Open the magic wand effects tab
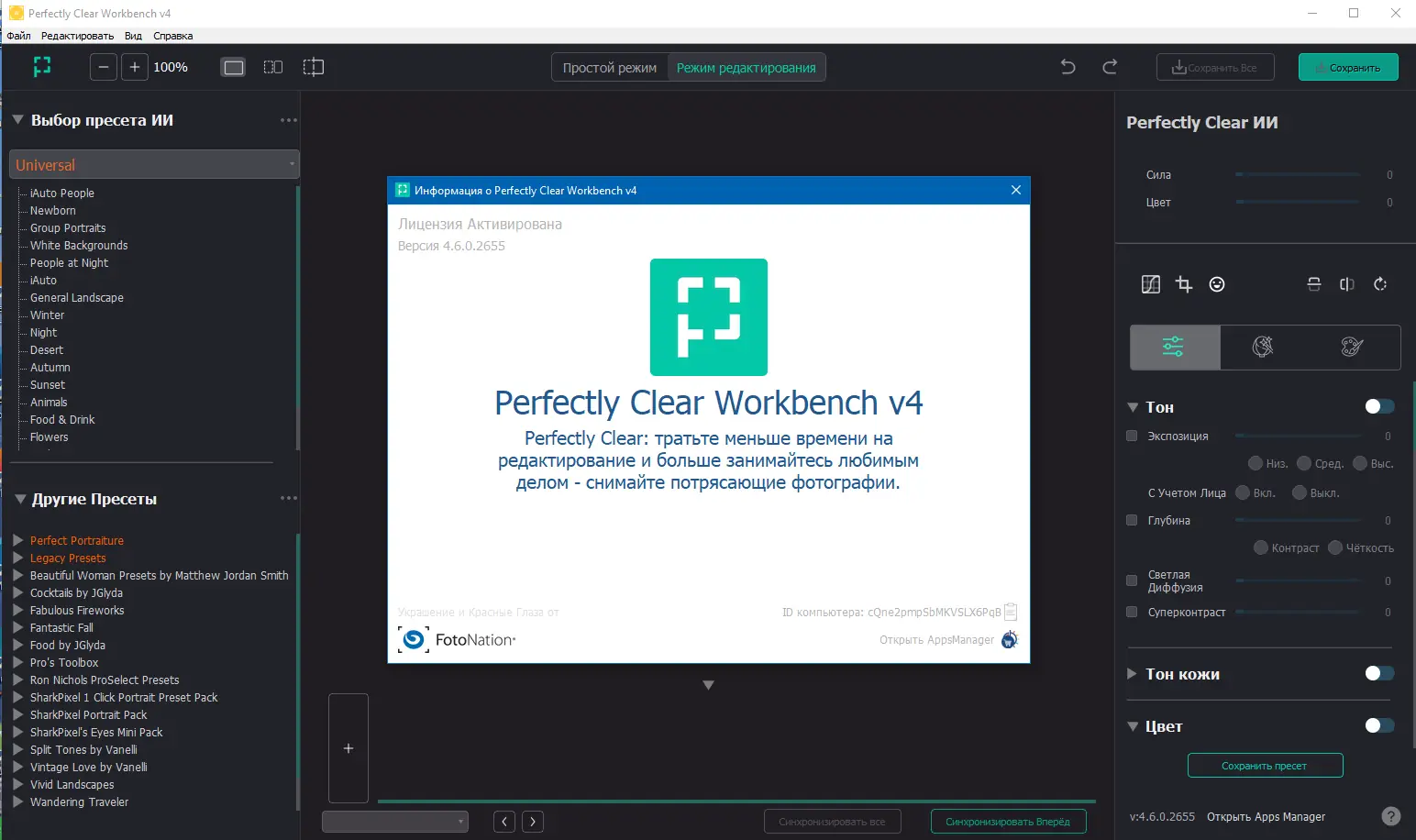The width and height of the screenshot is (1416, 840). 1263,347
